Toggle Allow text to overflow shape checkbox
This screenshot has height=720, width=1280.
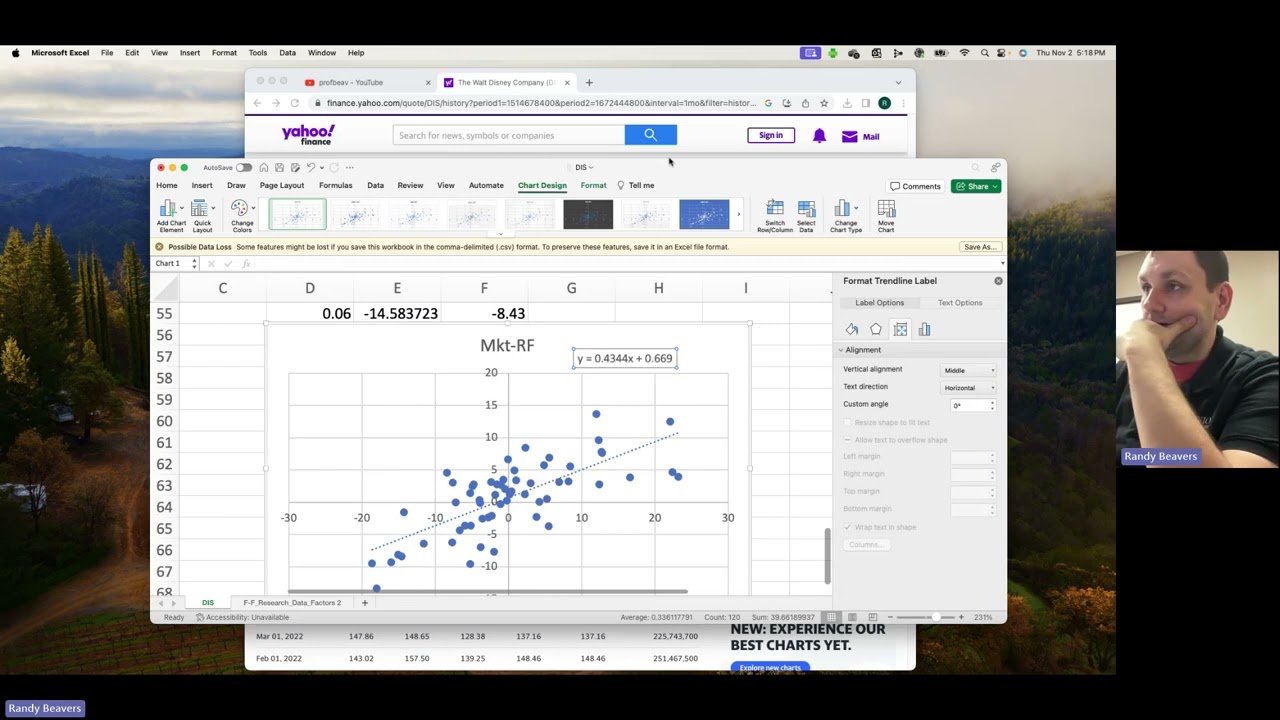(x=848, y=440)
